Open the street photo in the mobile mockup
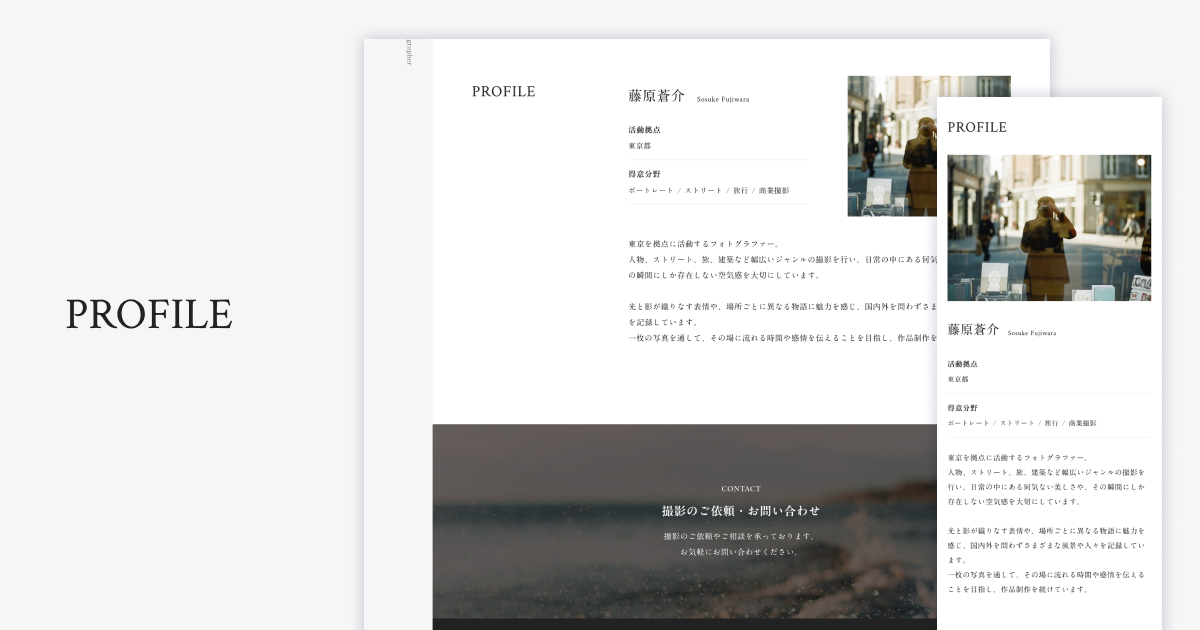The image size is (1200, 630). [x=1049, y=228]
